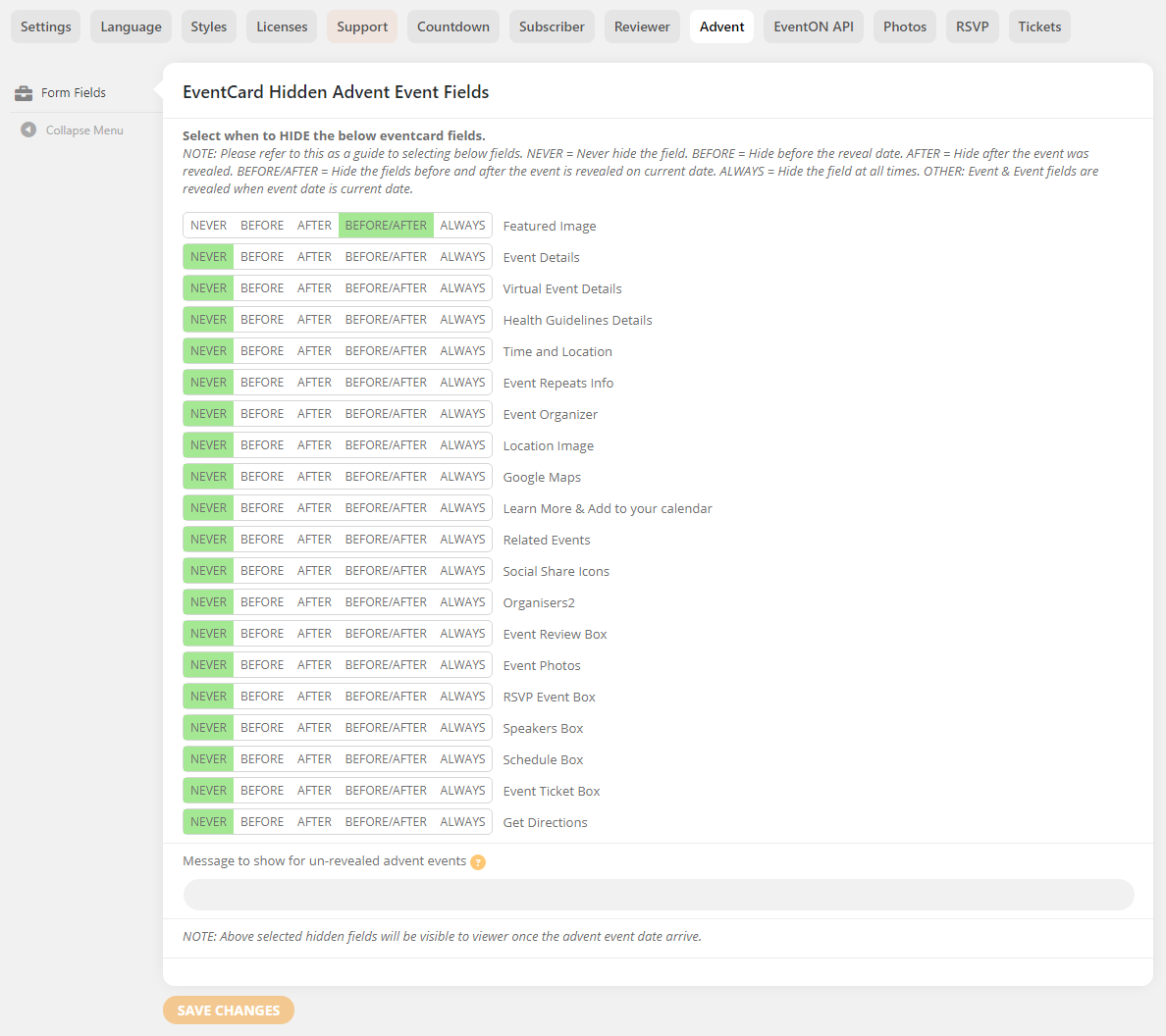
Task: Click the Form Fields briefcase icon
Action: pos(24,93)
